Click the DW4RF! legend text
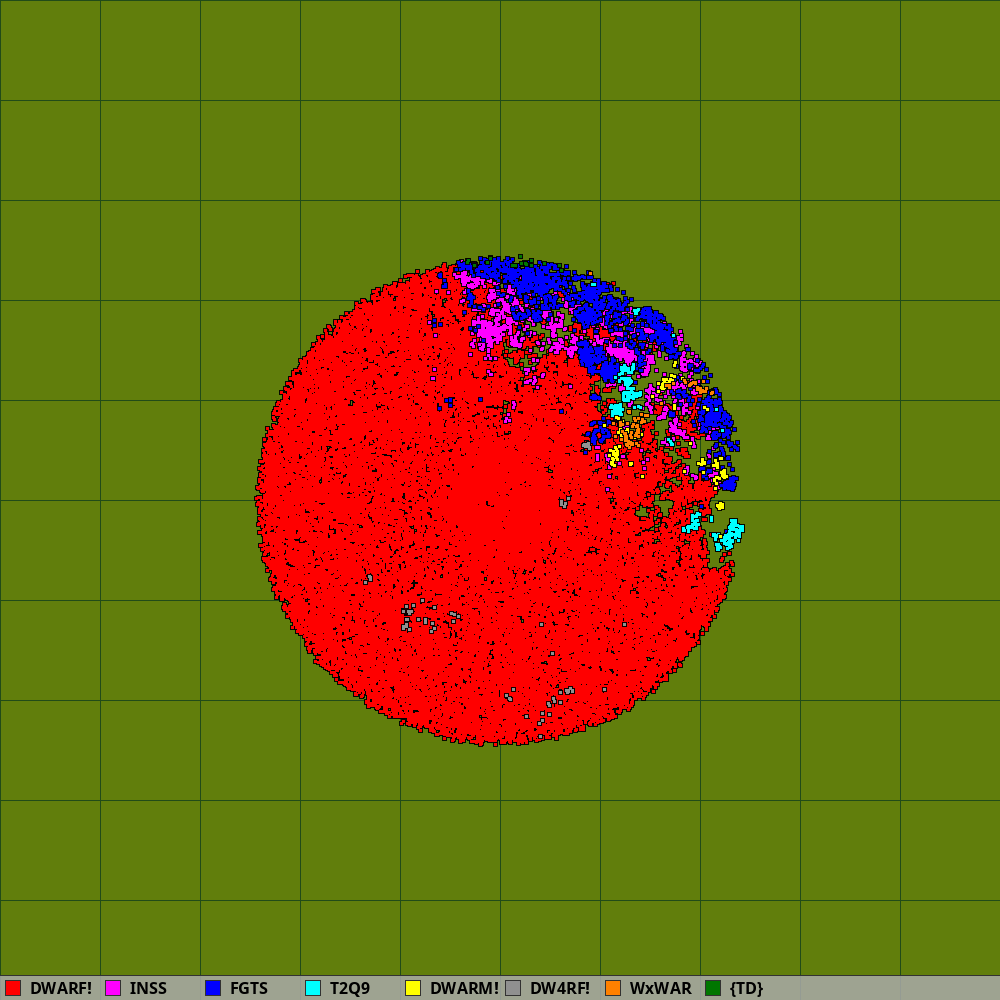This screenshot has width=1000, height=1000. click(560, 988)
